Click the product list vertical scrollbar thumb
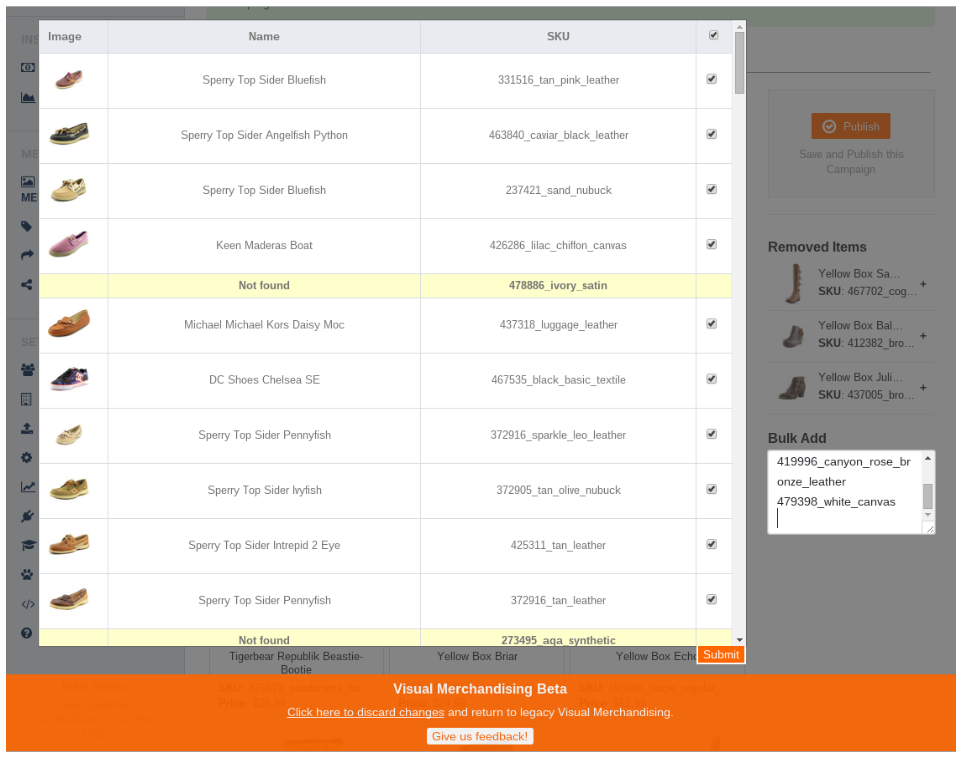The width and height of the screenshot is (963, 763). coord(739,62)
